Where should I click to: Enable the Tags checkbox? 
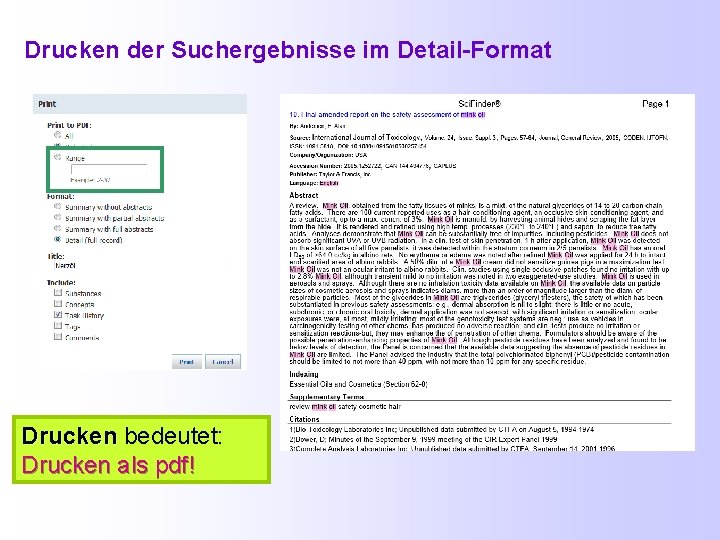point(57,326)
